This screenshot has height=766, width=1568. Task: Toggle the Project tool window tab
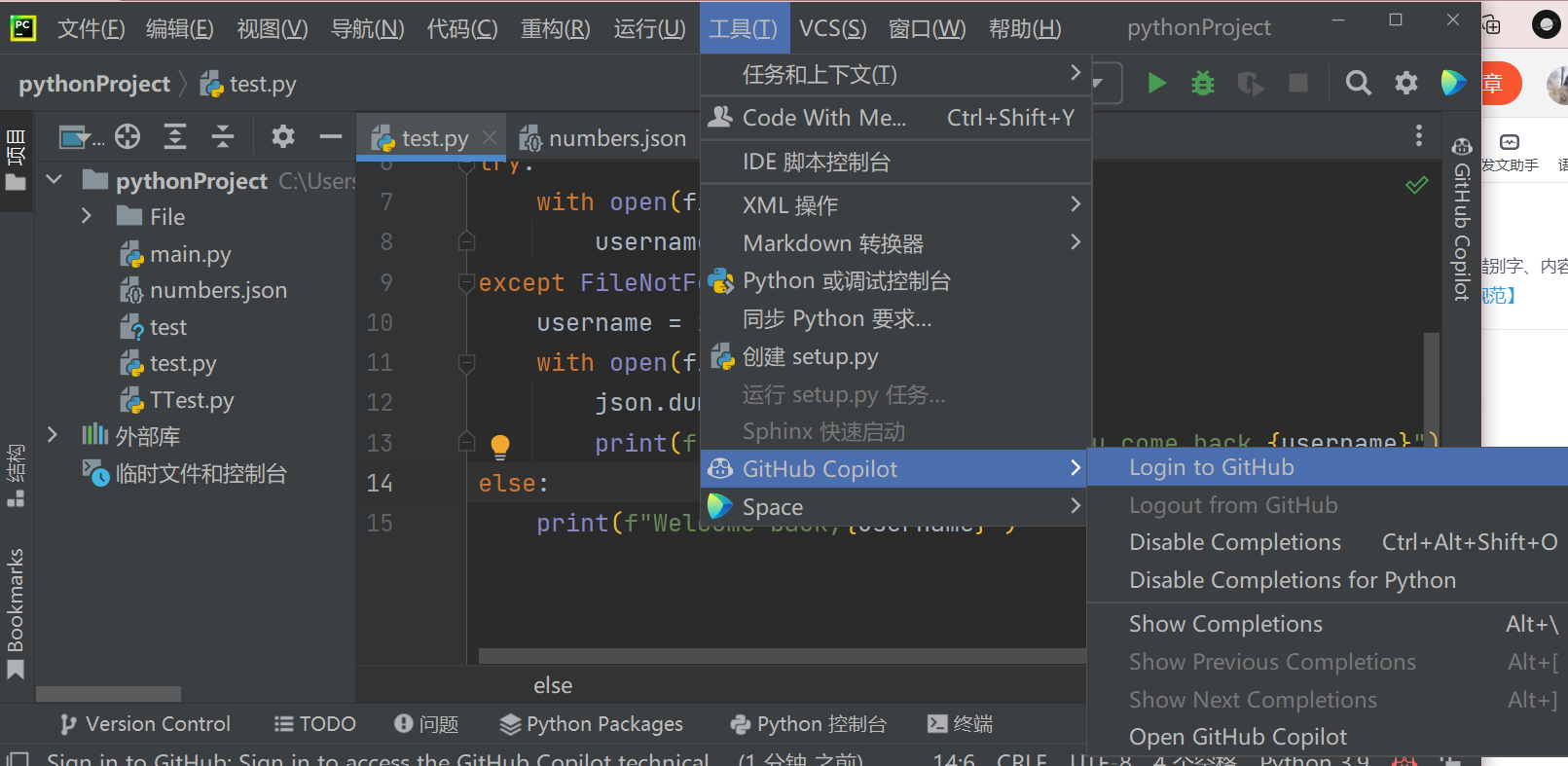(x=15, y=159)
